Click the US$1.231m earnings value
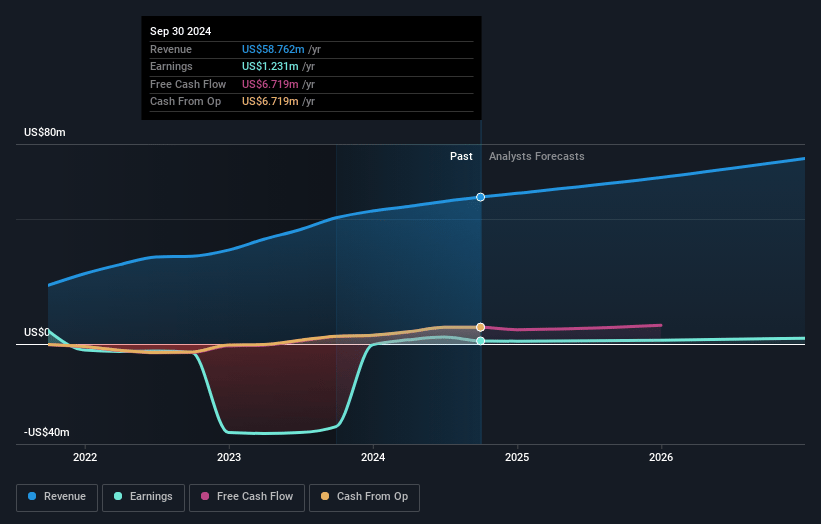821x524 pixels. (270, 66)
